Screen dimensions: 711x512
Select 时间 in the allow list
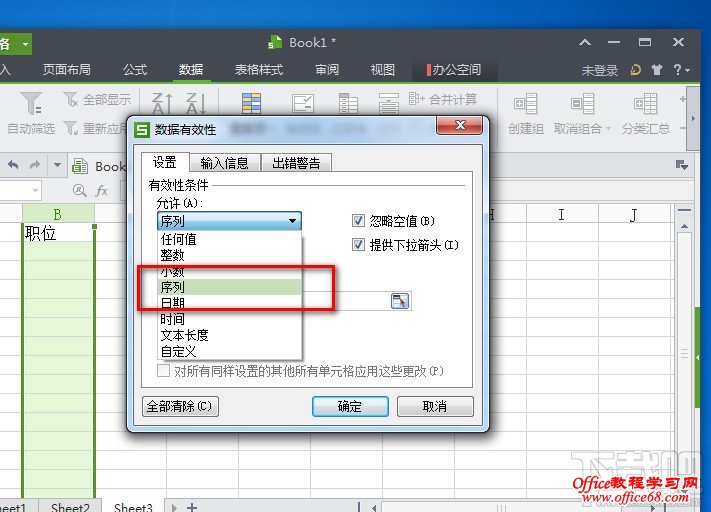pyautogui.click(x=229, y=319)
